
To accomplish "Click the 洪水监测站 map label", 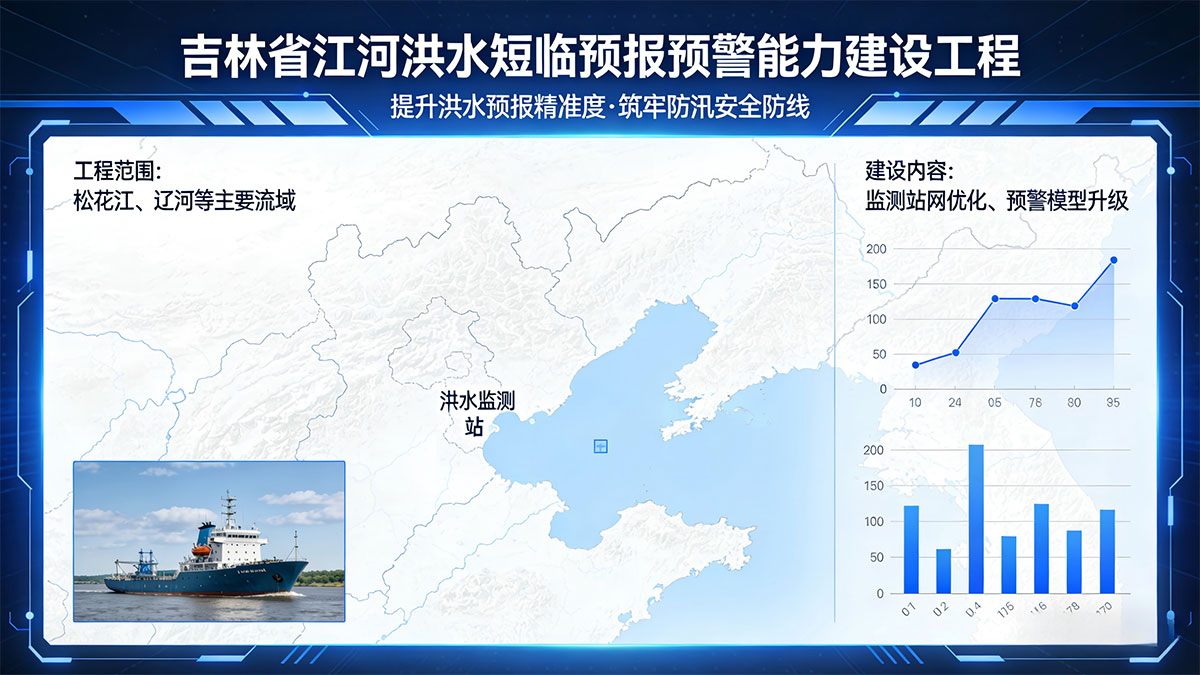I will pyautogui.click(x=477, y=414).
